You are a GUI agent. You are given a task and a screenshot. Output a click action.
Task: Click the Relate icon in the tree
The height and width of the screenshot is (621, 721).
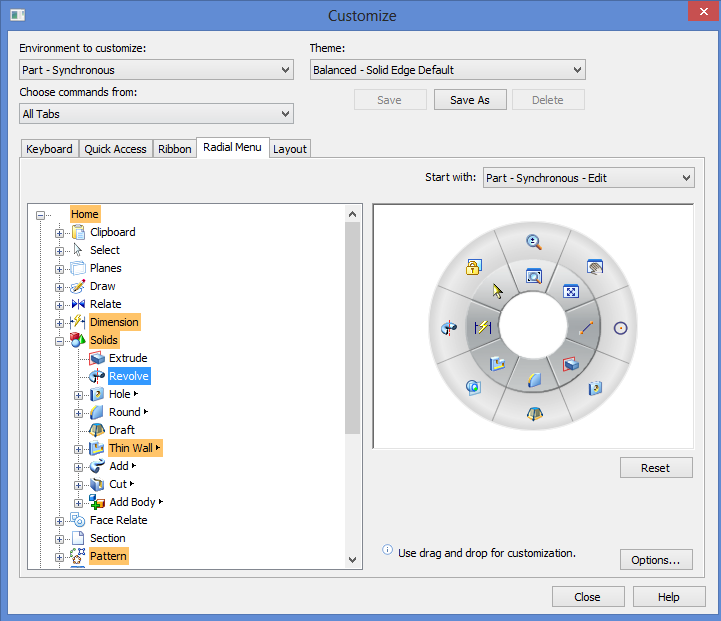pos(78,304)
